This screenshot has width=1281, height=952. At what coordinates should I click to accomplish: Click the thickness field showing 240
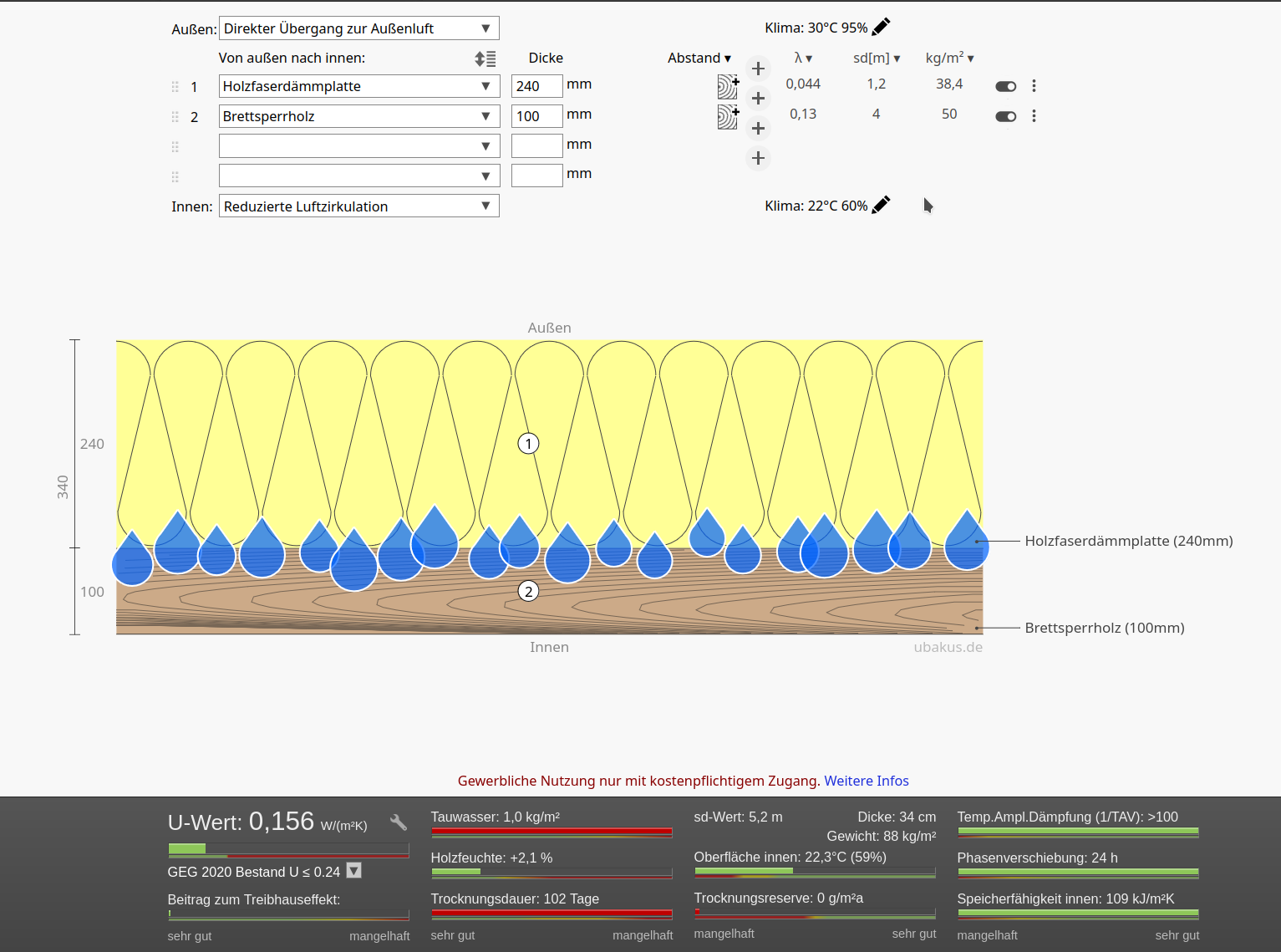click(x=536, y=86)
